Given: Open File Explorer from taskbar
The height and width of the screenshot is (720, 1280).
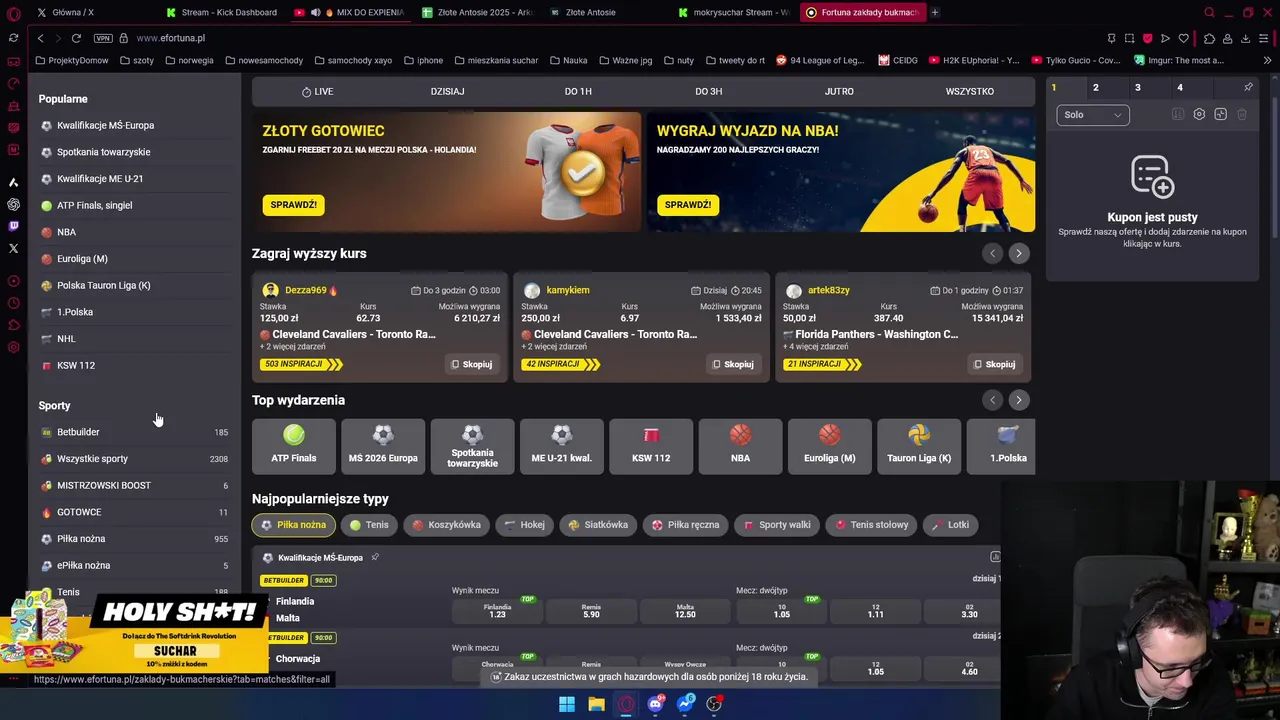Looking at the screenshot, I should point(596,704).
